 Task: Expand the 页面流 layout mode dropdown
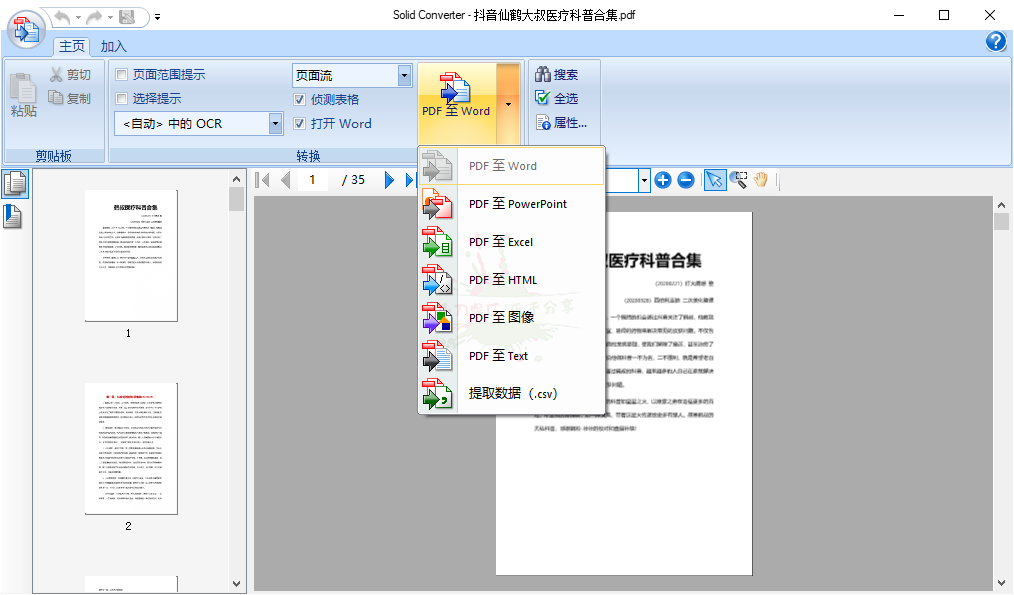pos(404,75)
